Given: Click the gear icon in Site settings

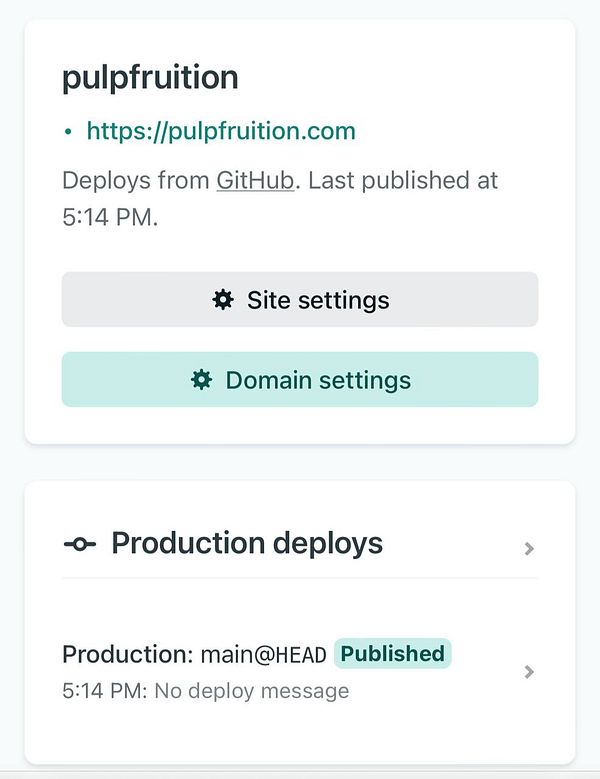Looking at the screenshot, I should pyautogui.click(x=223, y=300).
